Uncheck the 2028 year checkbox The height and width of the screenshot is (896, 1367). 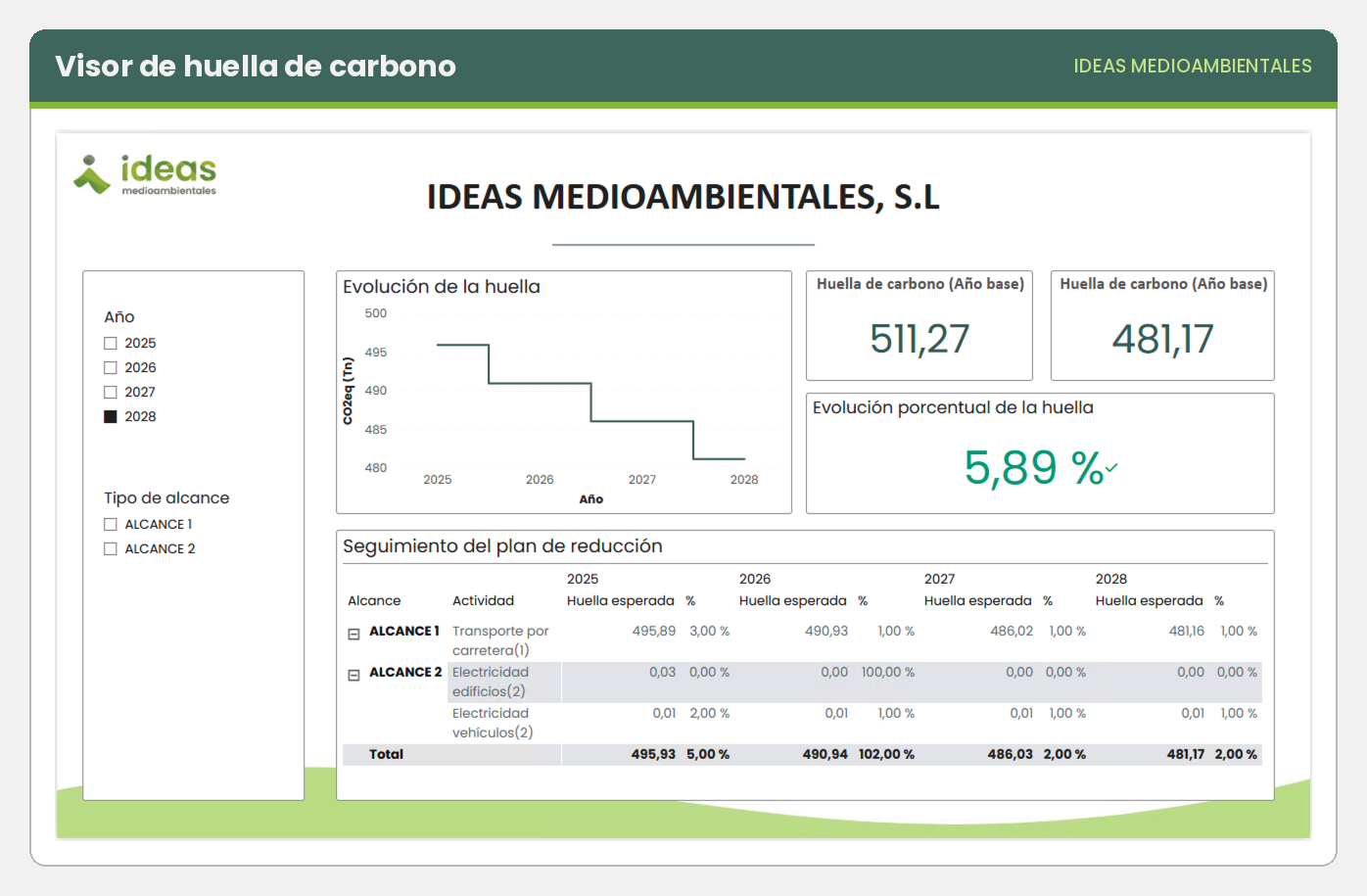(x=111, y=417)
